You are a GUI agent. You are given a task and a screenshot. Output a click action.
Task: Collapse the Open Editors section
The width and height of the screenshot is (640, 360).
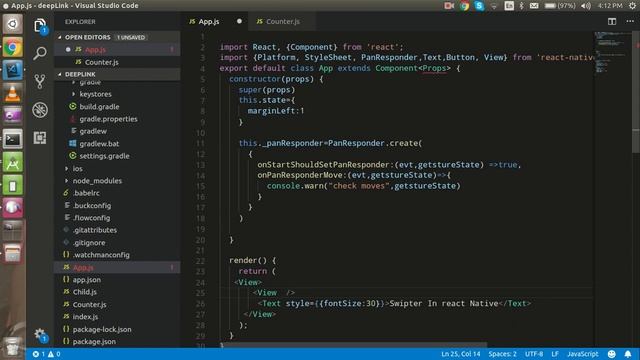[117, 37]
